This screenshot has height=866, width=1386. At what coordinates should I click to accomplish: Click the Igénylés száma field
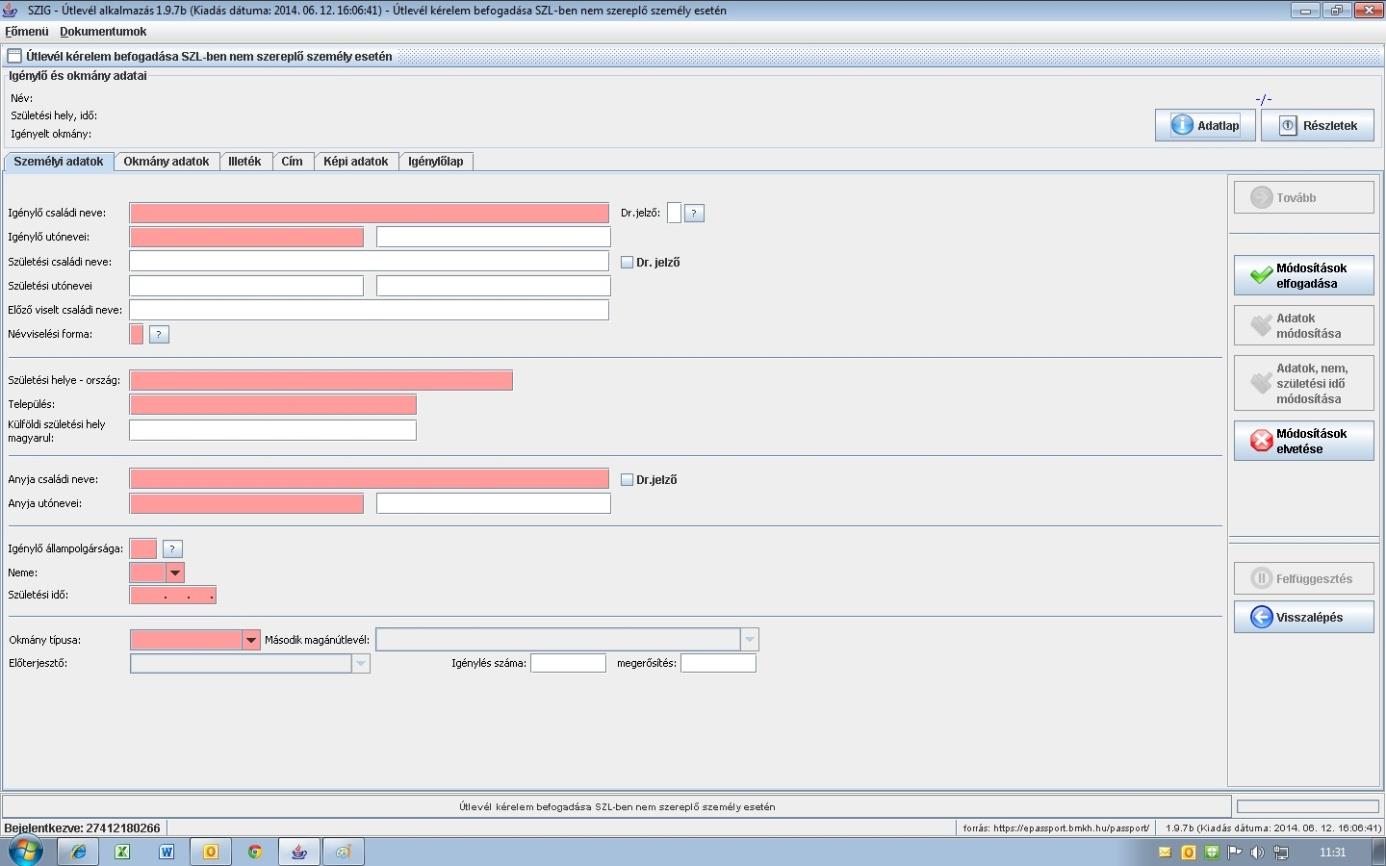(568, 663)
